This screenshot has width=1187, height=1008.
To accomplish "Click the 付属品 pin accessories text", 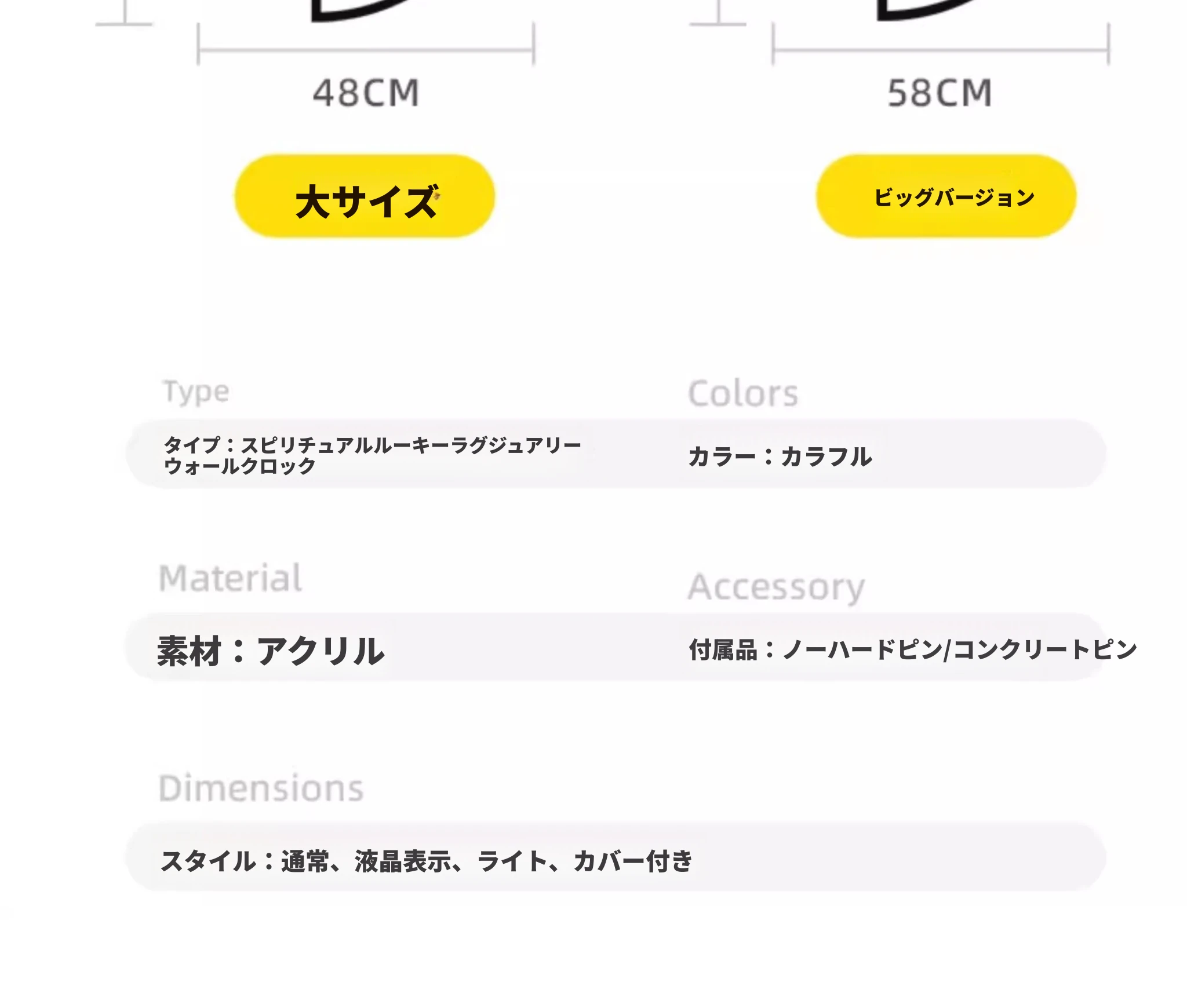I will coord(913,649).
